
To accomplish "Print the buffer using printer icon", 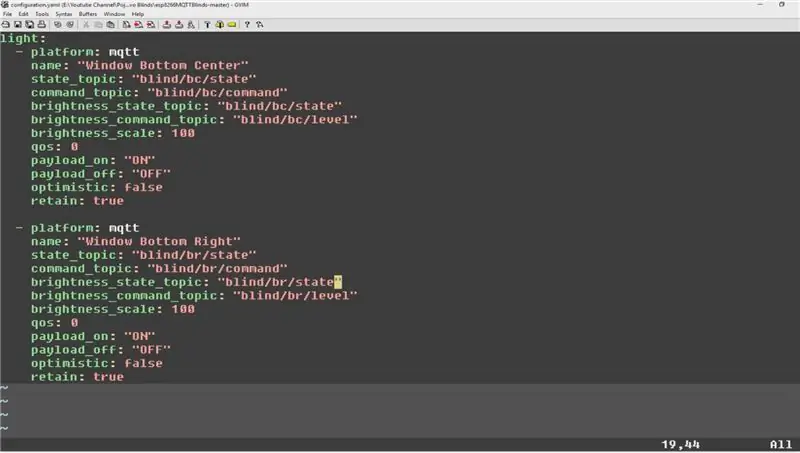I will point(42,24).
